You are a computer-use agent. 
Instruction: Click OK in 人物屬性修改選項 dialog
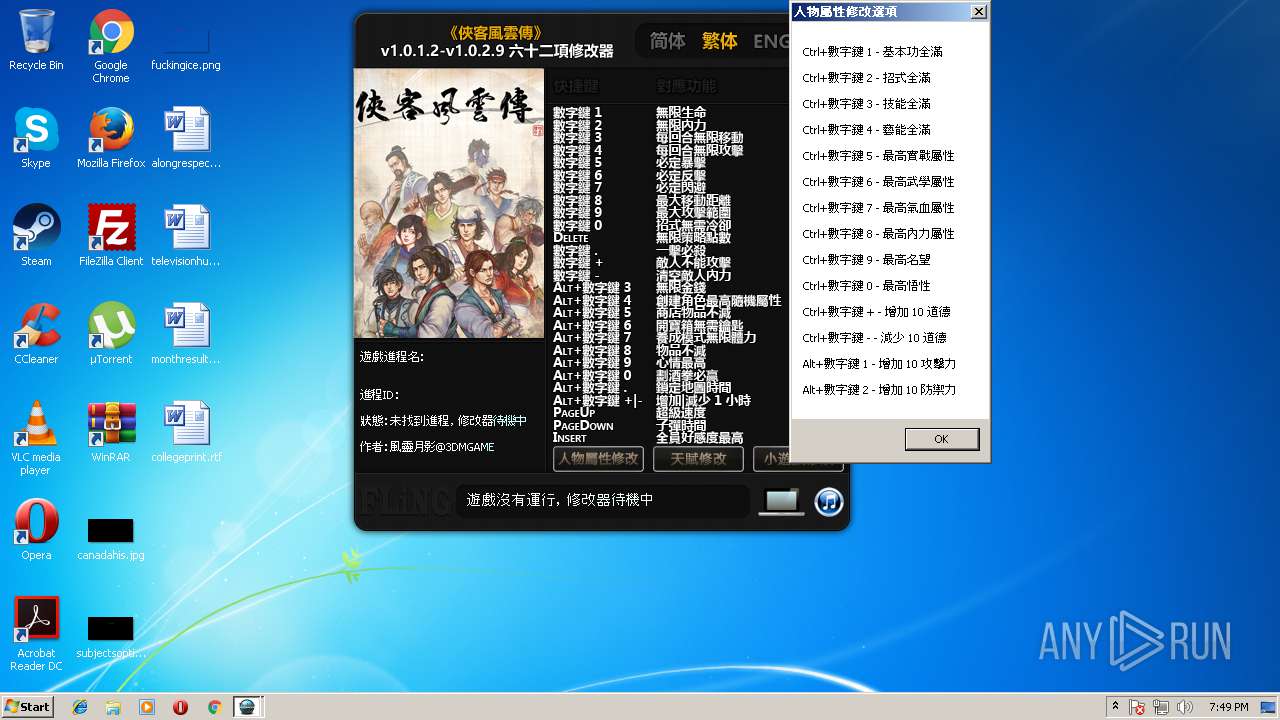click(x=941, y=439)
